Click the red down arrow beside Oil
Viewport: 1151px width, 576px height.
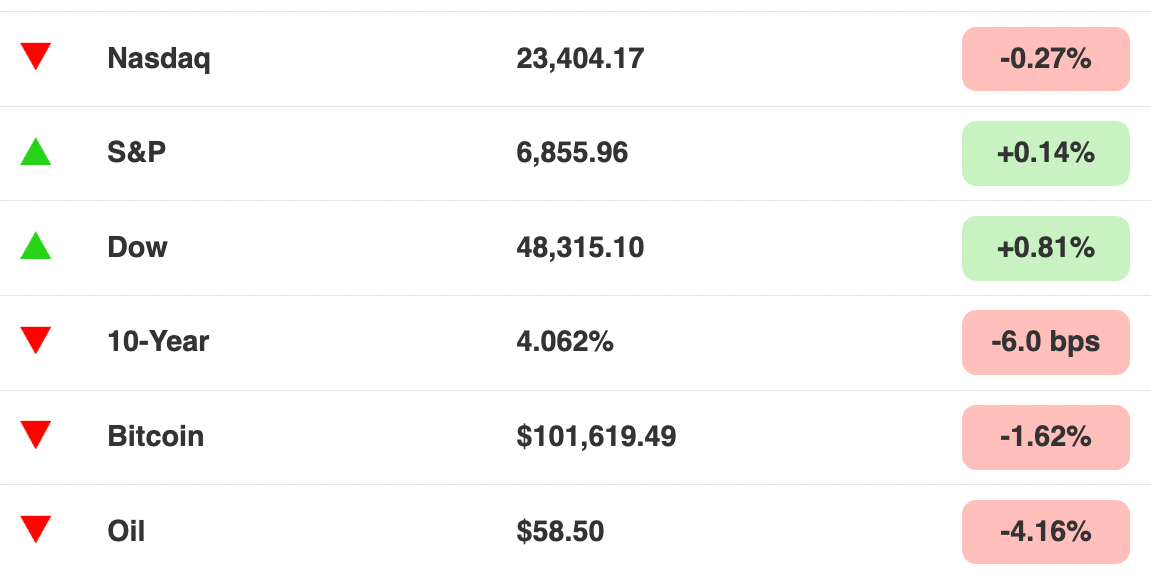(x=36, y=528)
